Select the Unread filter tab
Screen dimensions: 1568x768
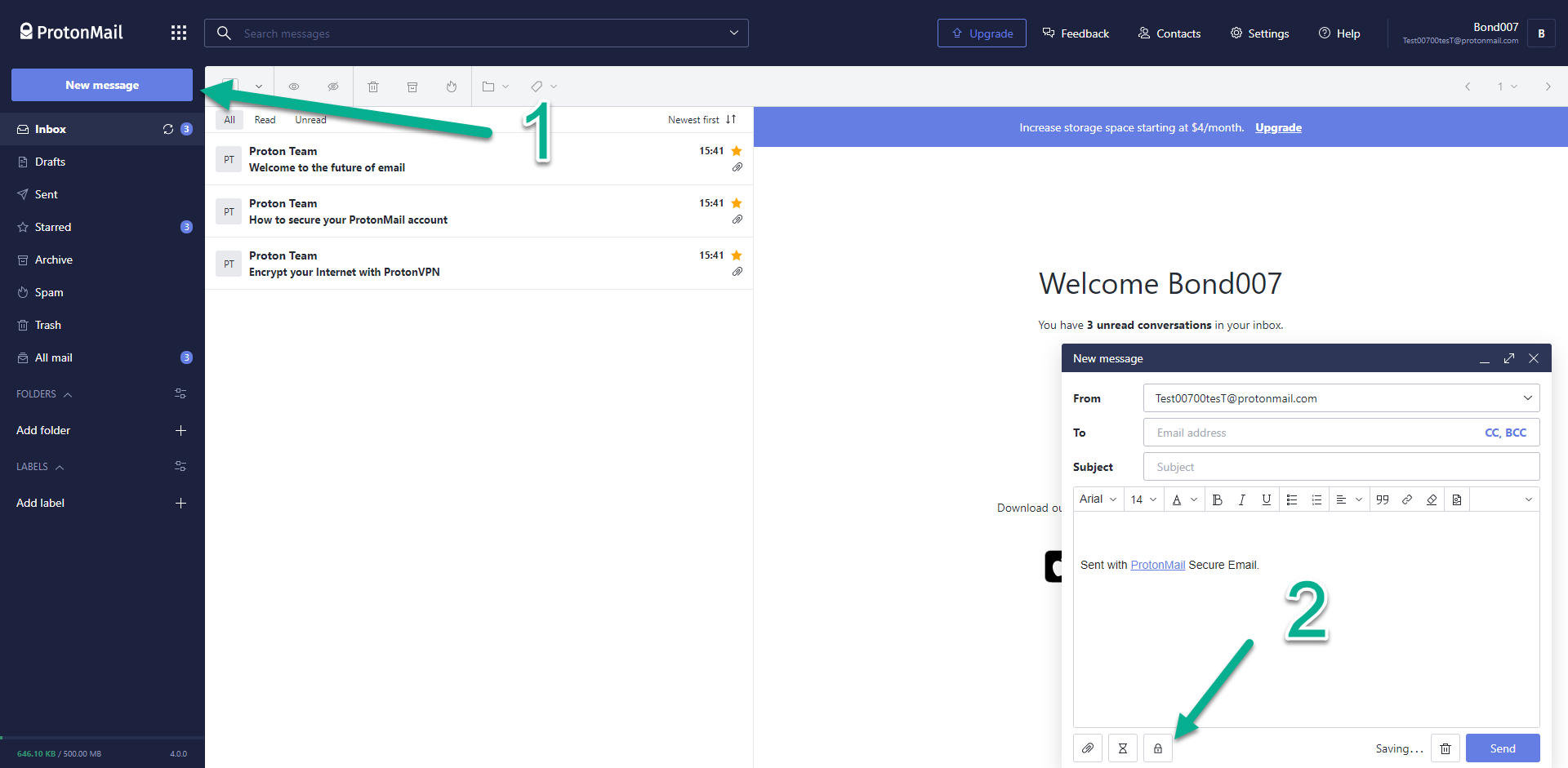(310, 120)
